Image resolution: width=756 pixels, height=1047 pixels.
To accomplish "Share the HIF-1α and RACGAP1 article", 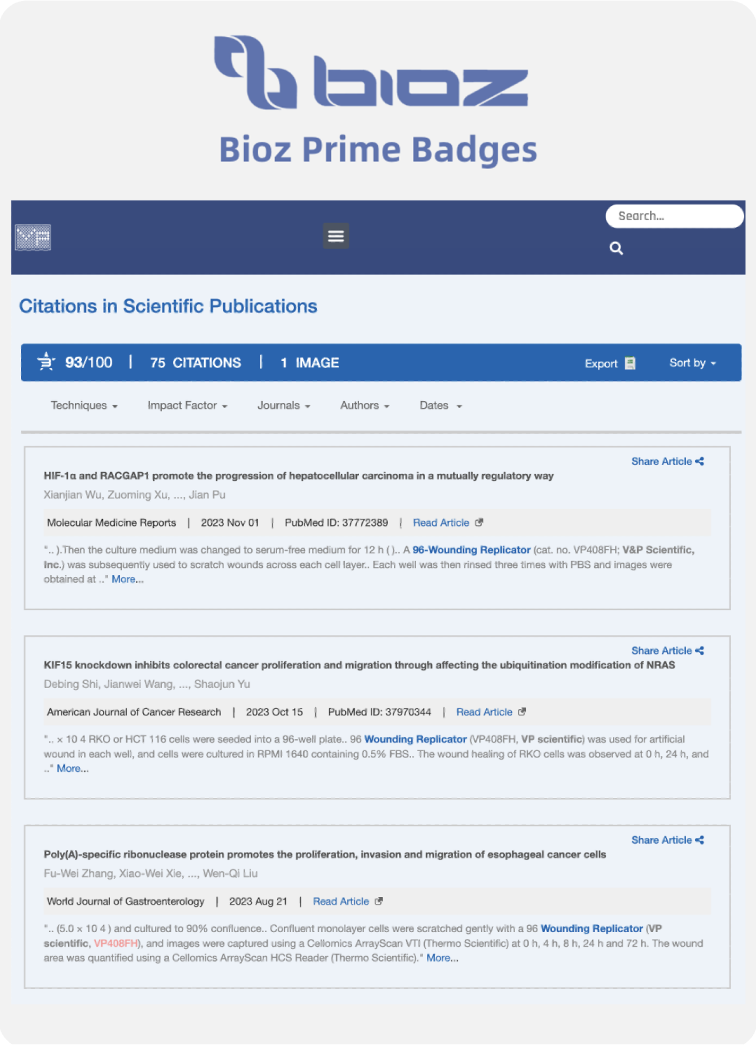I will [x=667, y=461].
